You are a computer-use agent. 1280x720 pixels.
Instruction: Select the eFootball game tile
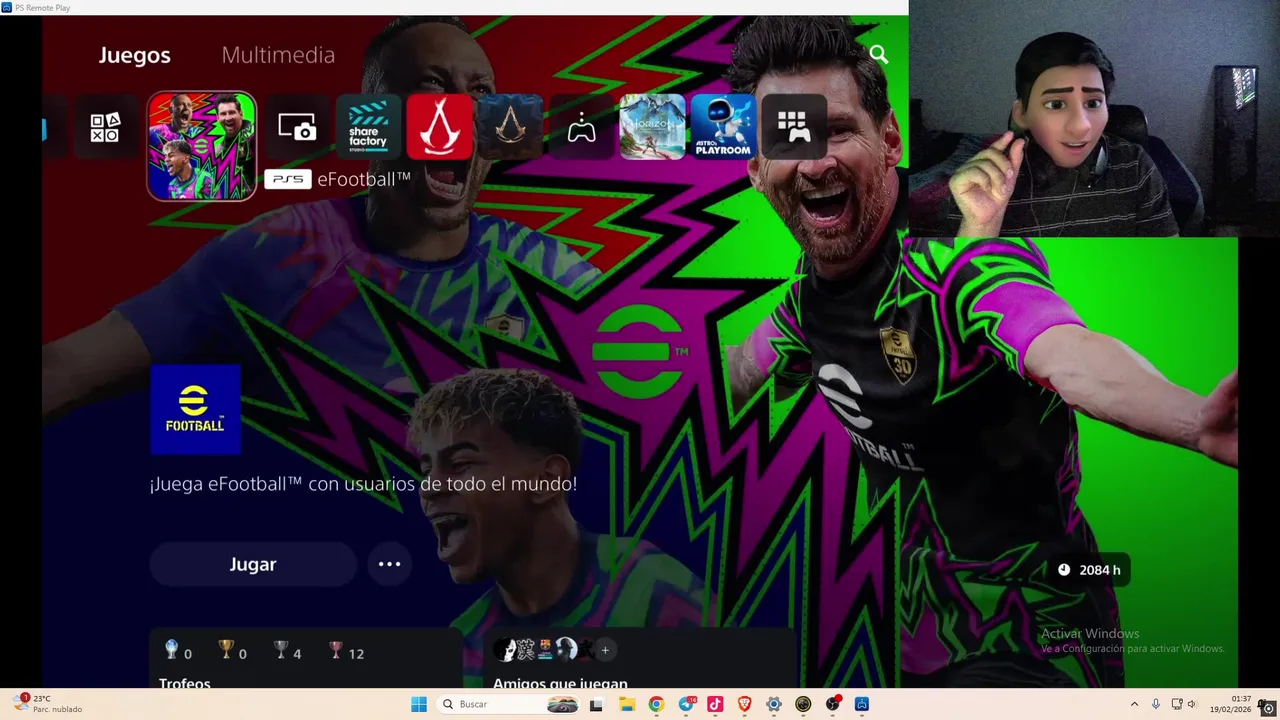pyautogui.click(x=202, y=146)
